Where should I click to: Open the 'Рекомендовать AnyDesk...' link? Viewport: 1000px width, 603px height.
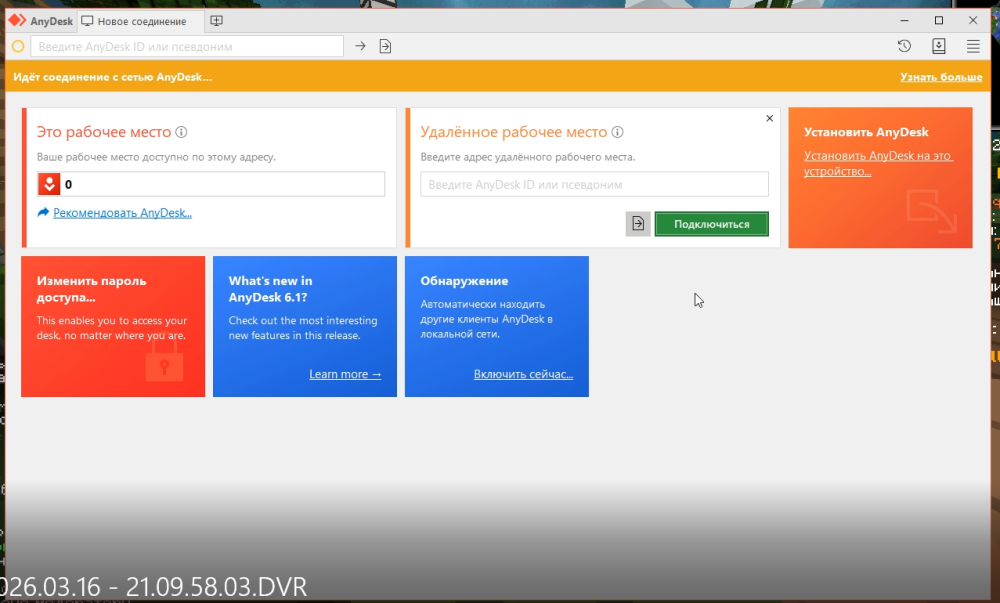[x=122, y=213]
